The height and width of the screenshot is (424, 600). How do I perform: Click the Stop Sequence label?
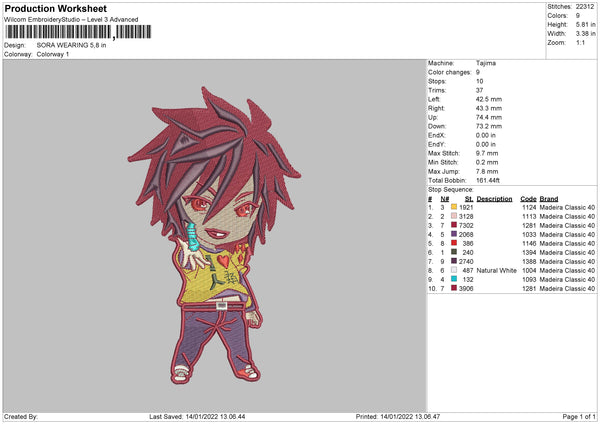click(450, 190)
